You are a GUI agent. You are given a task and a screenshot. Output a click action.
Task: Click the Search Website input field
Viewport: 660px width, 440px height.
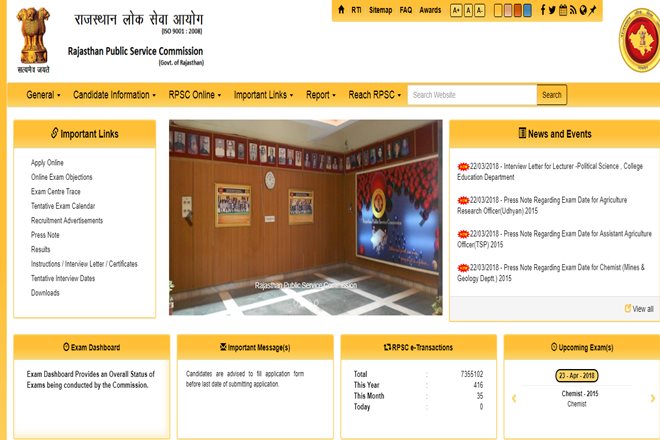(x=472, y=95)
